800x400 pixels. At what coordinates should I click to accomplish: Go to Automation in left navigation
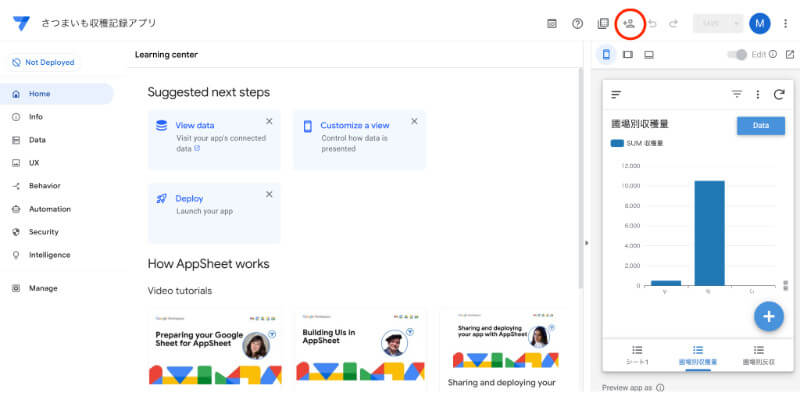[x=49, y=209]
